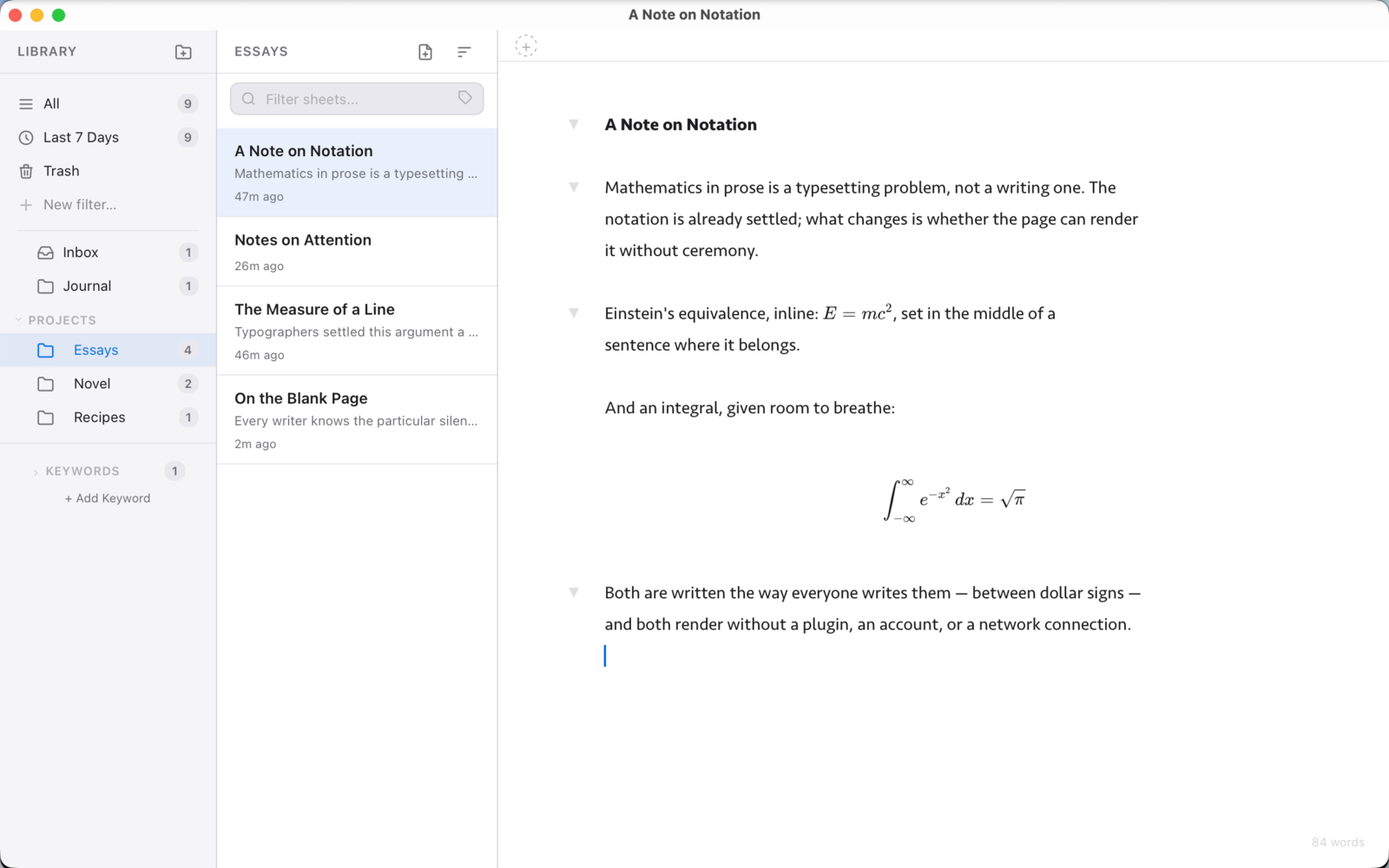Add a new keyword
The width and height of the screenshot is (1389, 868).
(108, 498)
